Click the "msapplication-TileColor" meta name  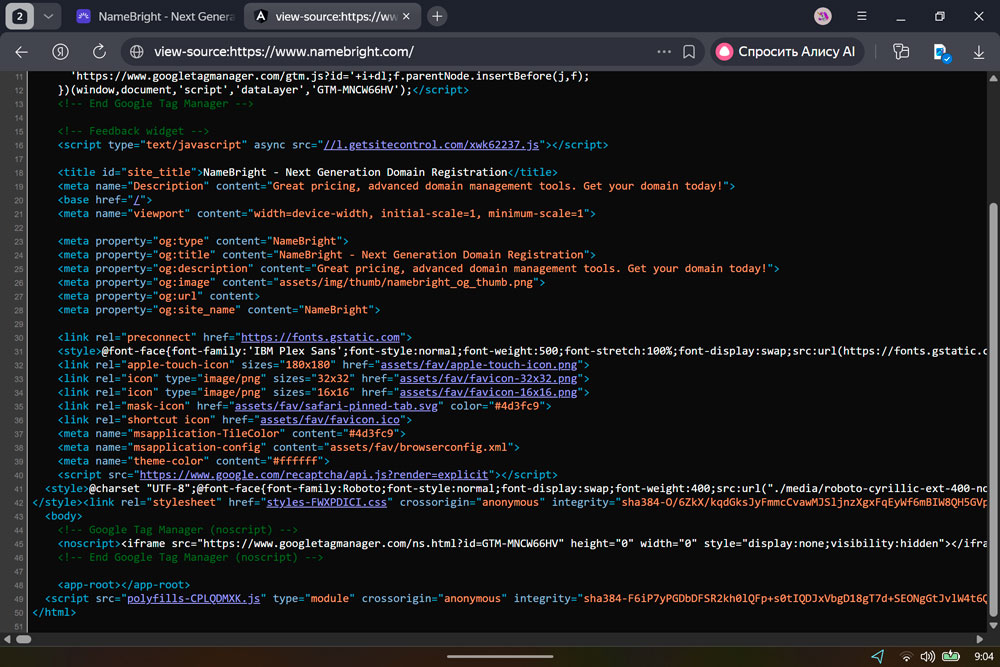click(x=206, y=434)
